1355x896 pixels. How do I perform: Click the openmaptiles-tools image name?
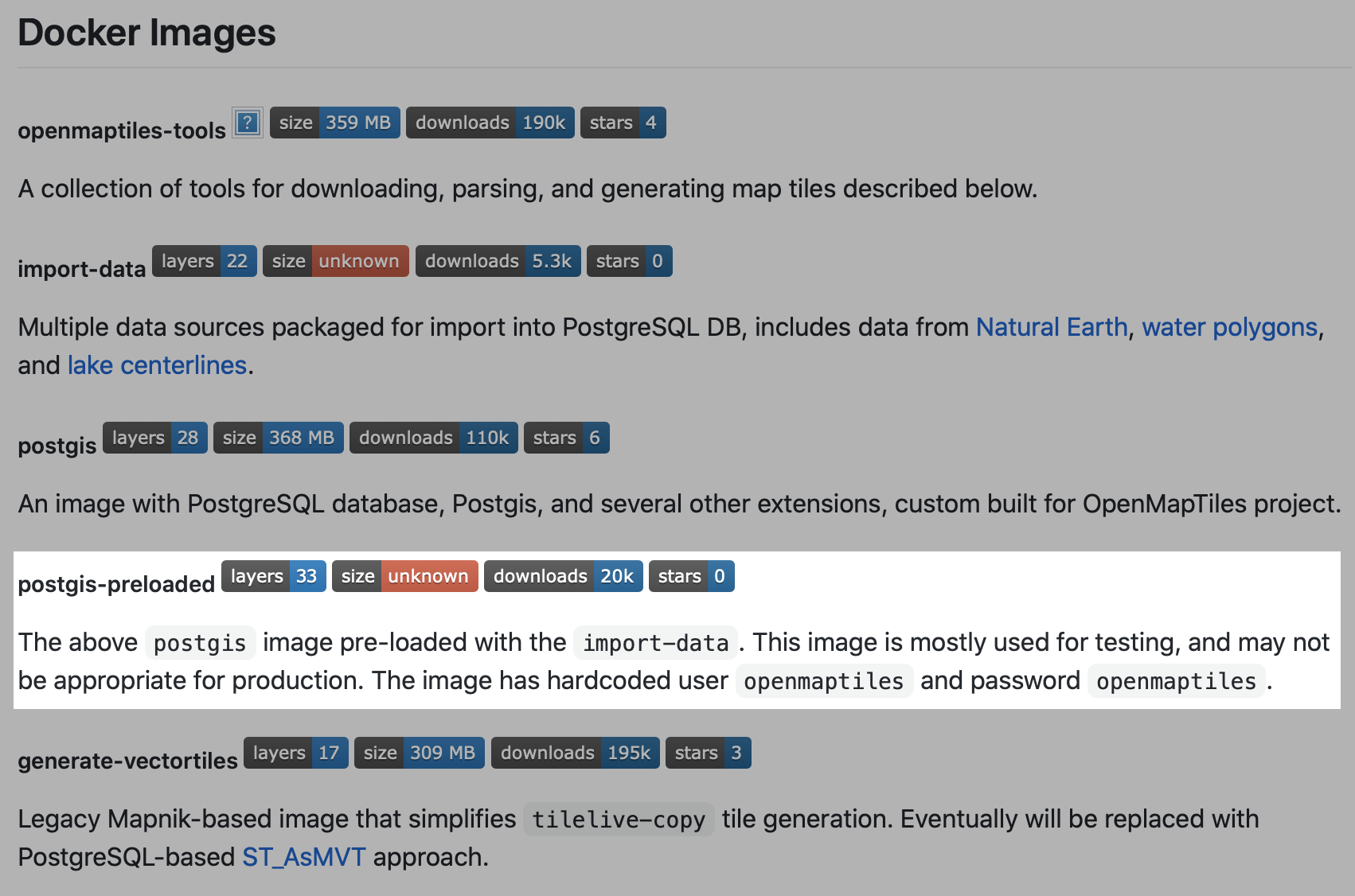coord(122,131)
